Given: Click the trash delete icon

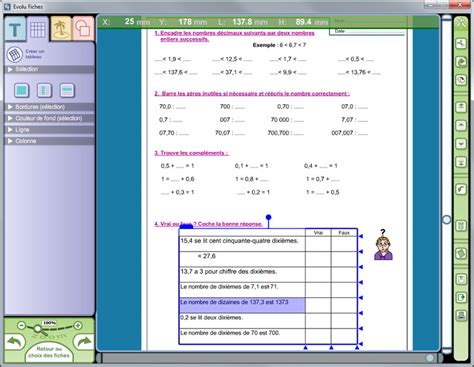Looking at the screenshot, I should point(461,226).
